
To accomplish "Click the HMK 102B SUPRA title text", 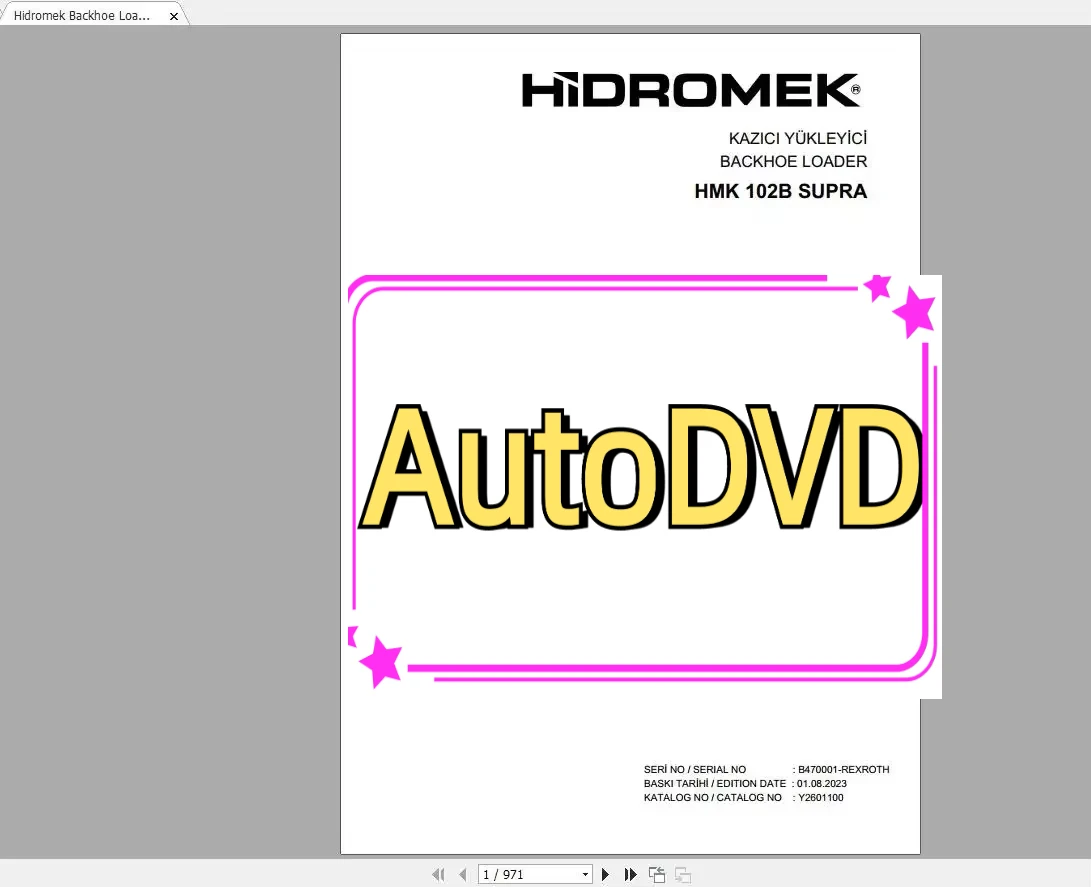I will coord(781,191).
